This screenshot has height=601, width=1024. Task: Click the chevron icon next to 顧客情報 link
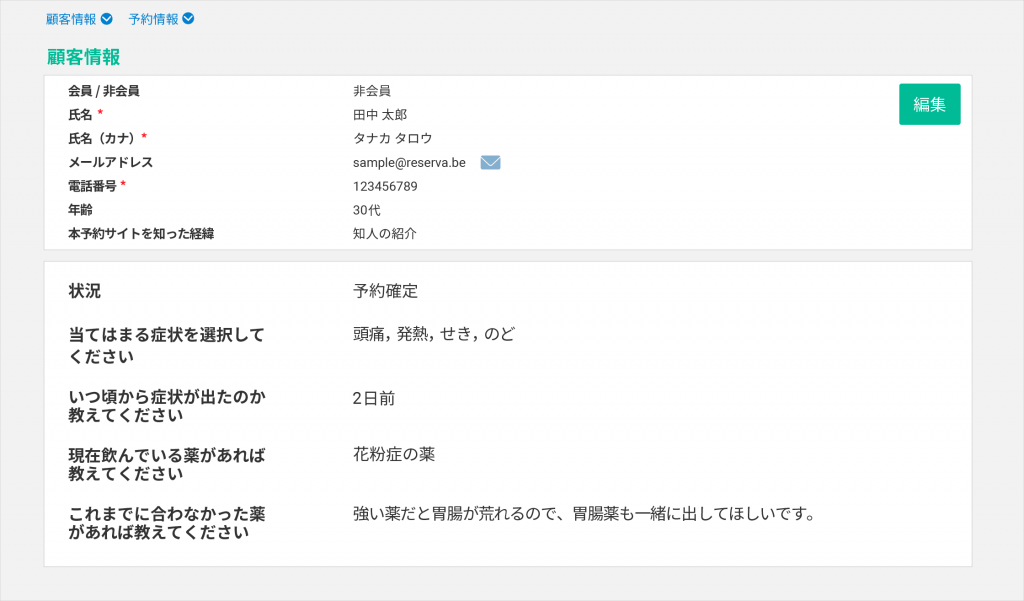[x=107, y=19]
